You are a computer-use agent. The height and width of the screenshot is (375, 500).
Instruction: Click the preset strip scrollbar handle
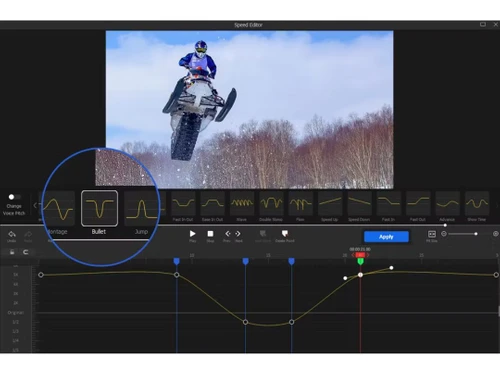coord(445,225)
